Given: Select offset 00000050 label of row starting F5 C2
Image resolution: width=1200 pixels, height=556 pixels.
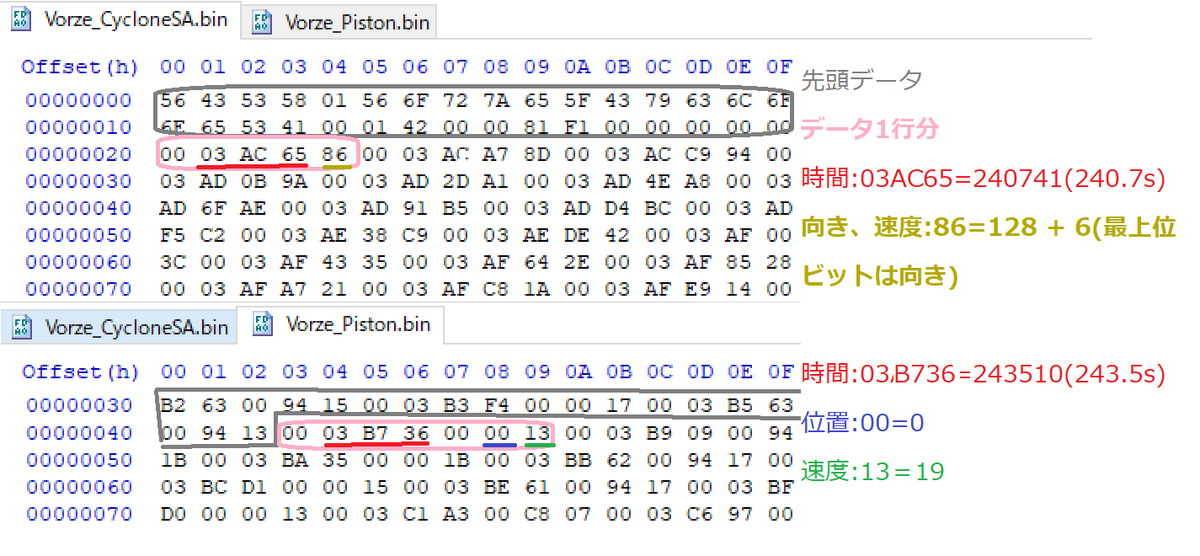Looking at the screenshot, I should (x=79, y=235).
